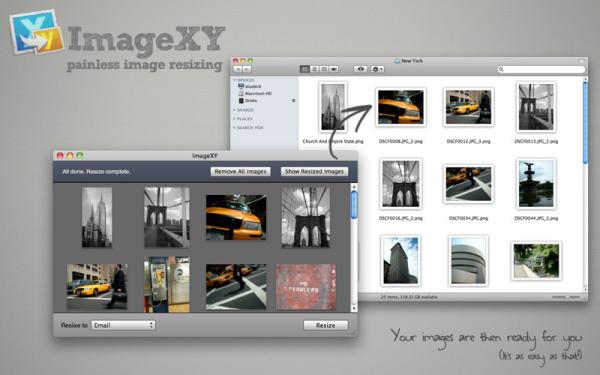Collapse the DEVICES sidebar section
Viewport: 600px width, 375px height.
(235, 80)
